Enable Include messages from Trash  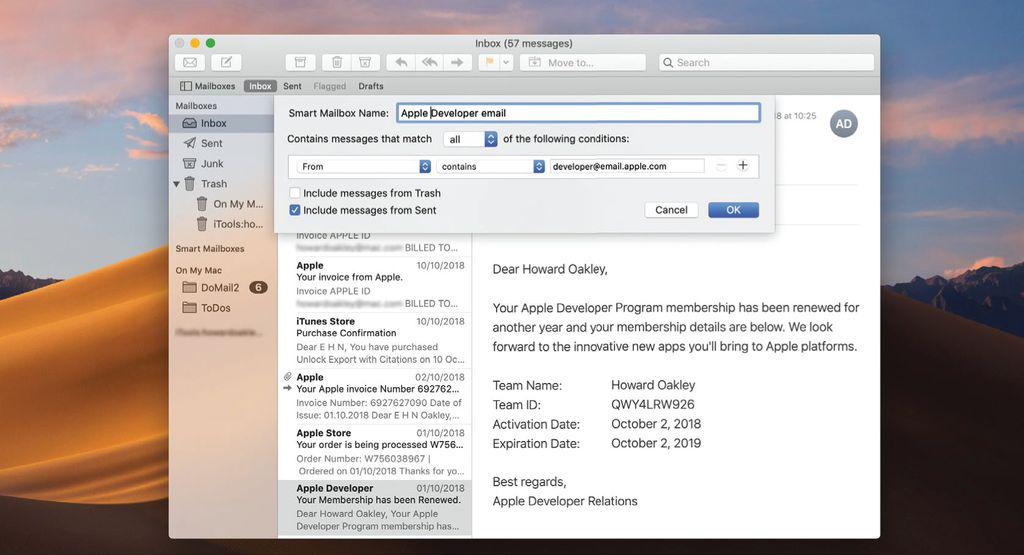coord(295,193)
